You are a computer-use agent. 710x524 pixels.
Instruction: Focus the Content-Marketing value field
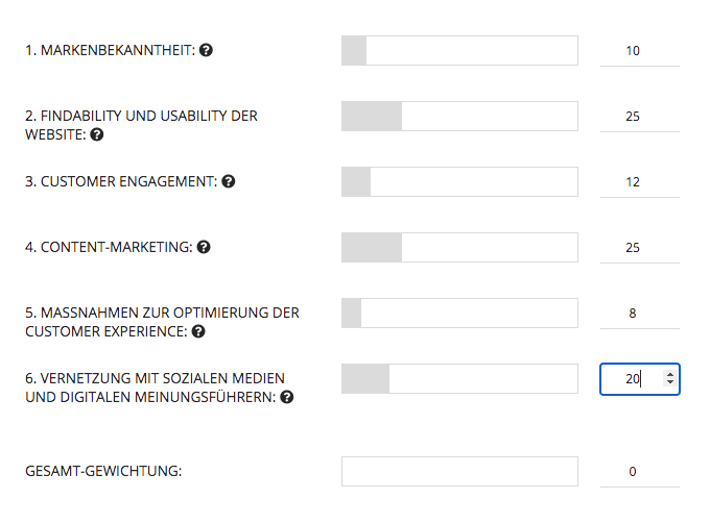tap(640, 248)
